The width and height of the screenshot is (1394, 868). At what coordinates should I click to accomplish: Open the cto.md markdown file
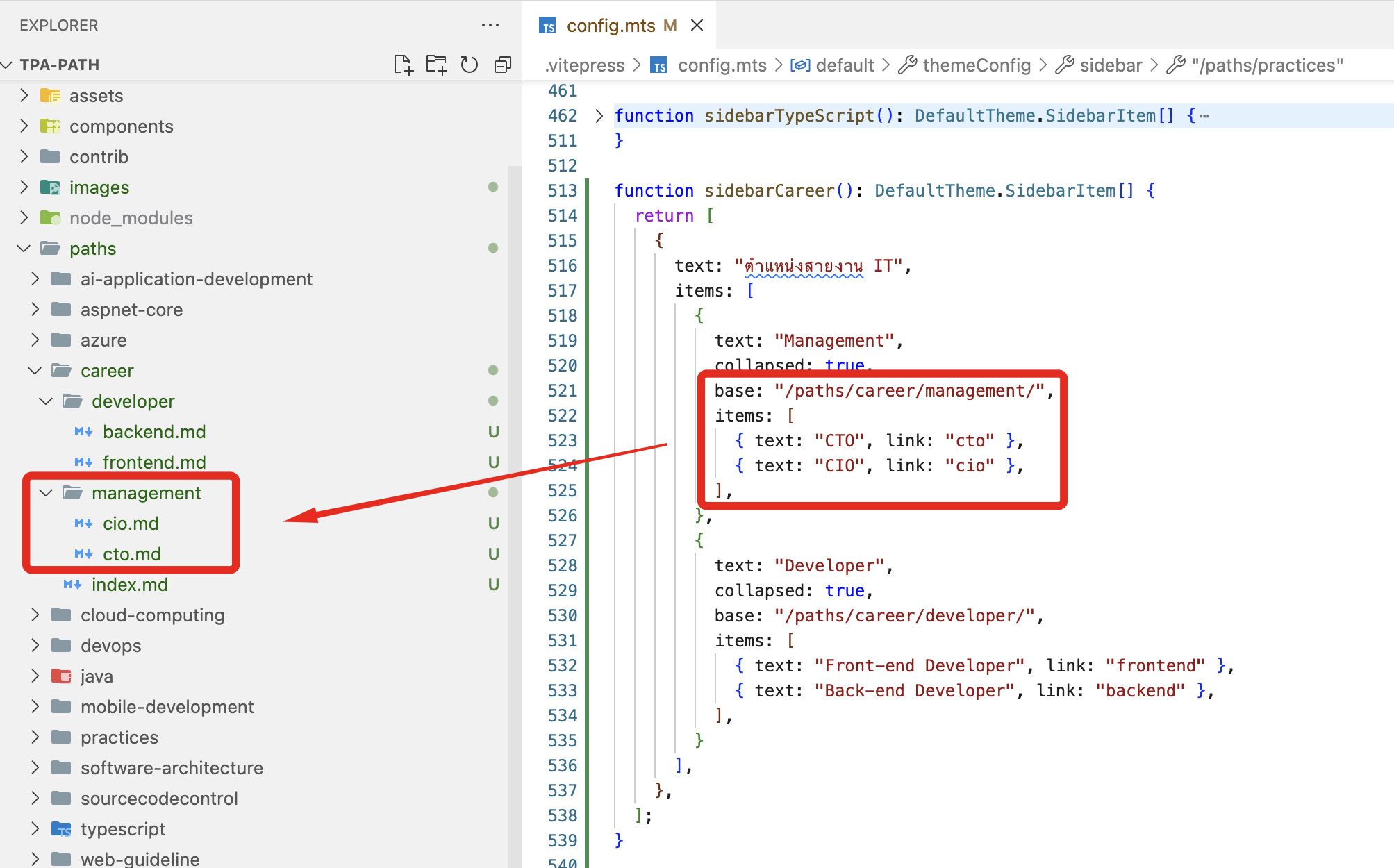(x=132, y=554)
